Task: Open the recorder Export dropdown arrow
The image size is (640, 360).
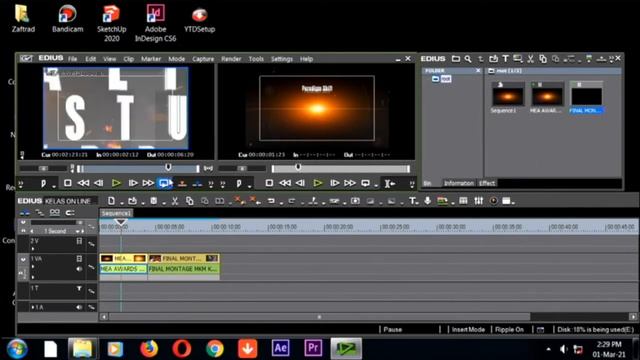Action: click(376, 186)
